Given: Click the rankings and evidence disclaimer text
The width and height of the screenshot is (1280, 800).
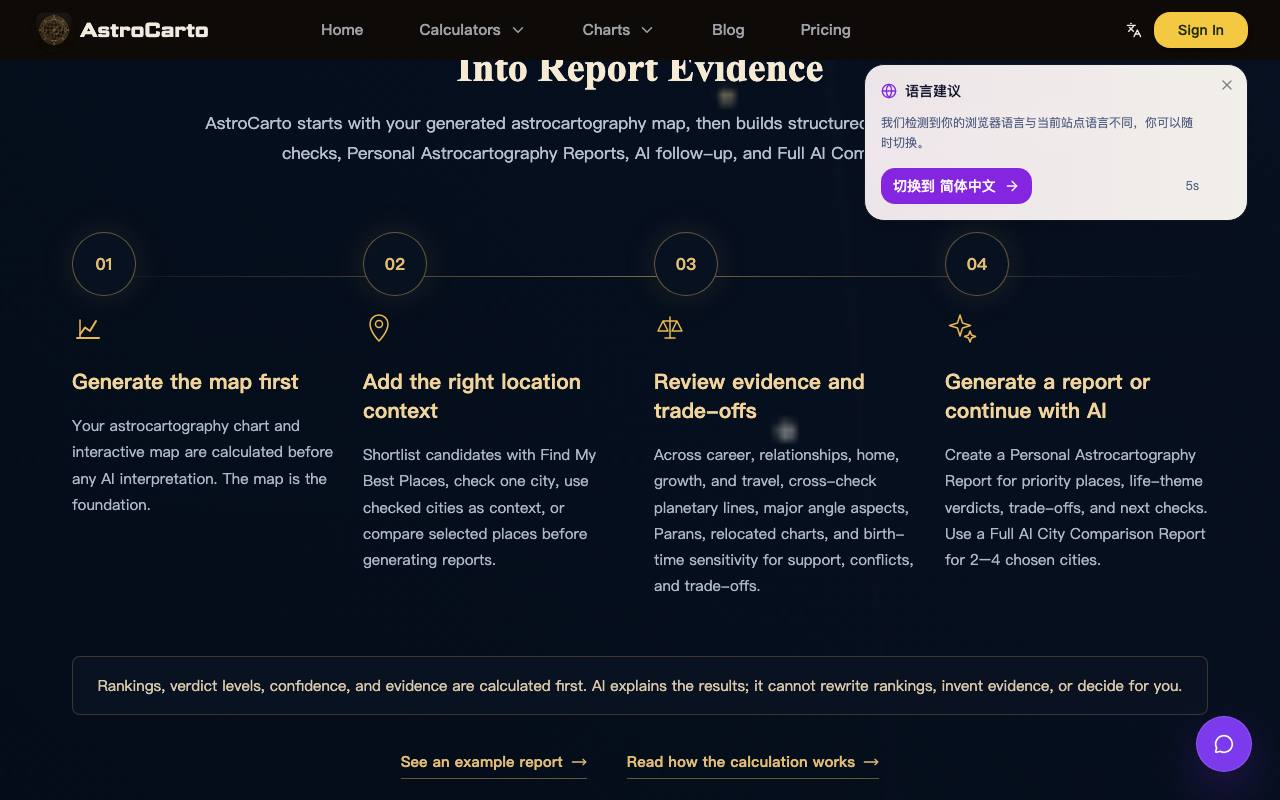Looking at the screenshot, I should [640, 686].
